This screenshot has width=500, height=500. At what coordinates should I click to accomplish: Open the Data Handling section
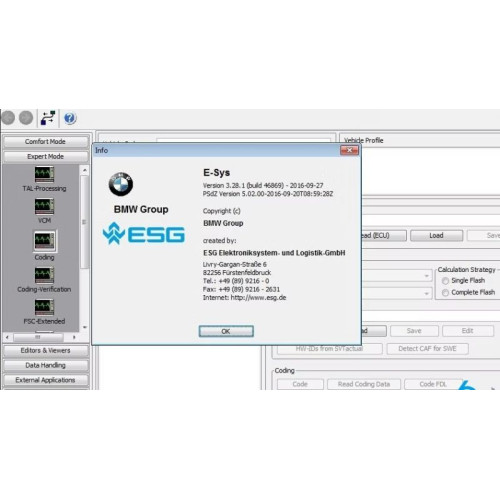(x=46, y=365)
